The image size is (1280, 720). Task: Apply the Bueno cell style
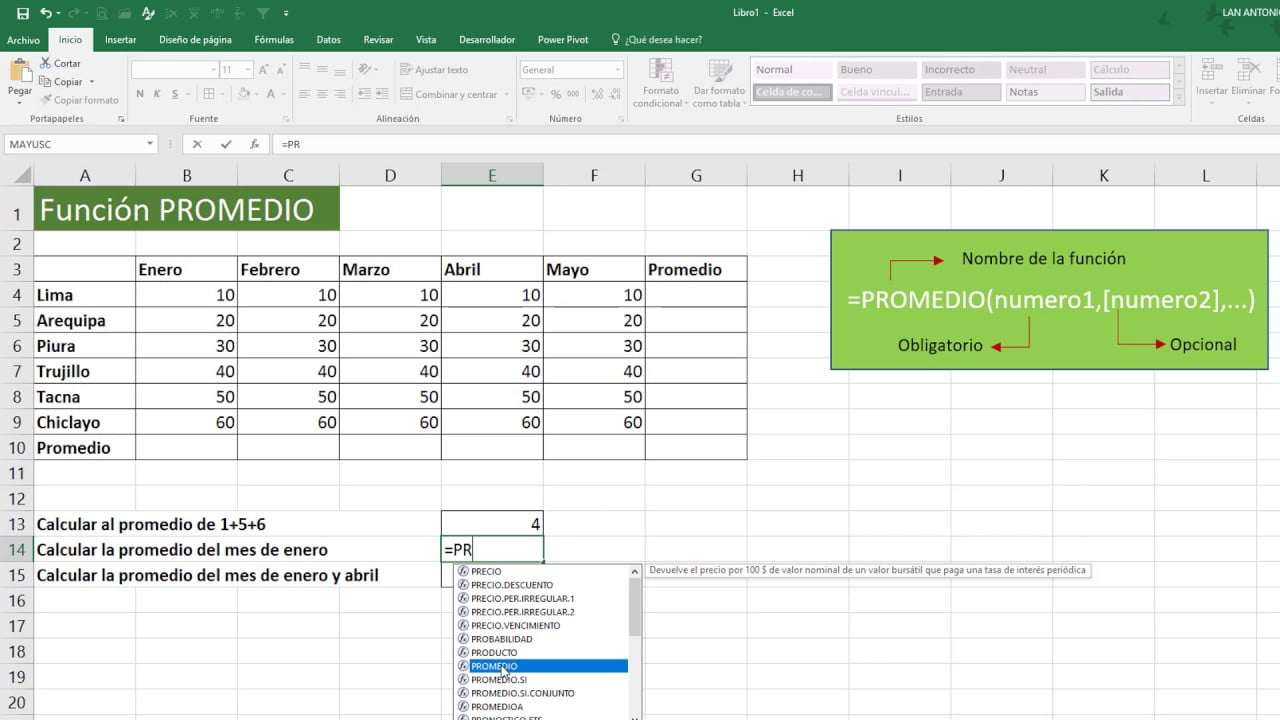click(x=876, y=70)
